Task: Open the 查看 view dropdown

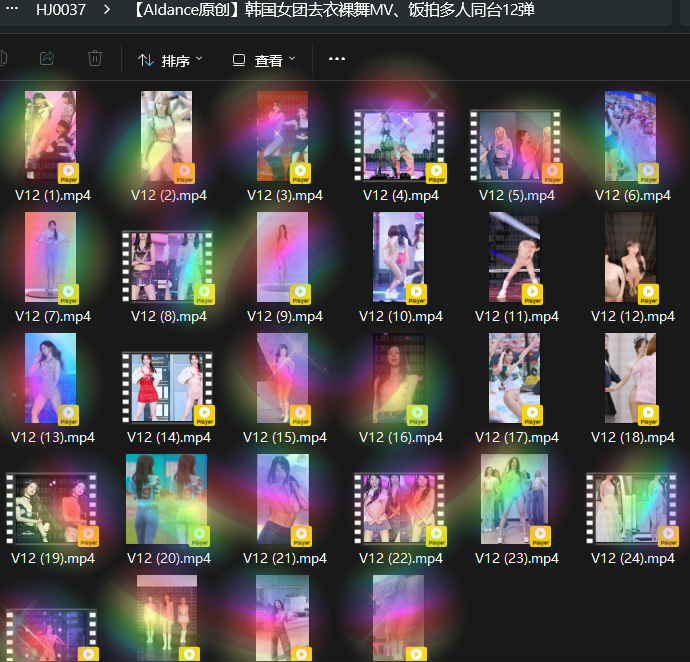Action: [x=264, y=60]
